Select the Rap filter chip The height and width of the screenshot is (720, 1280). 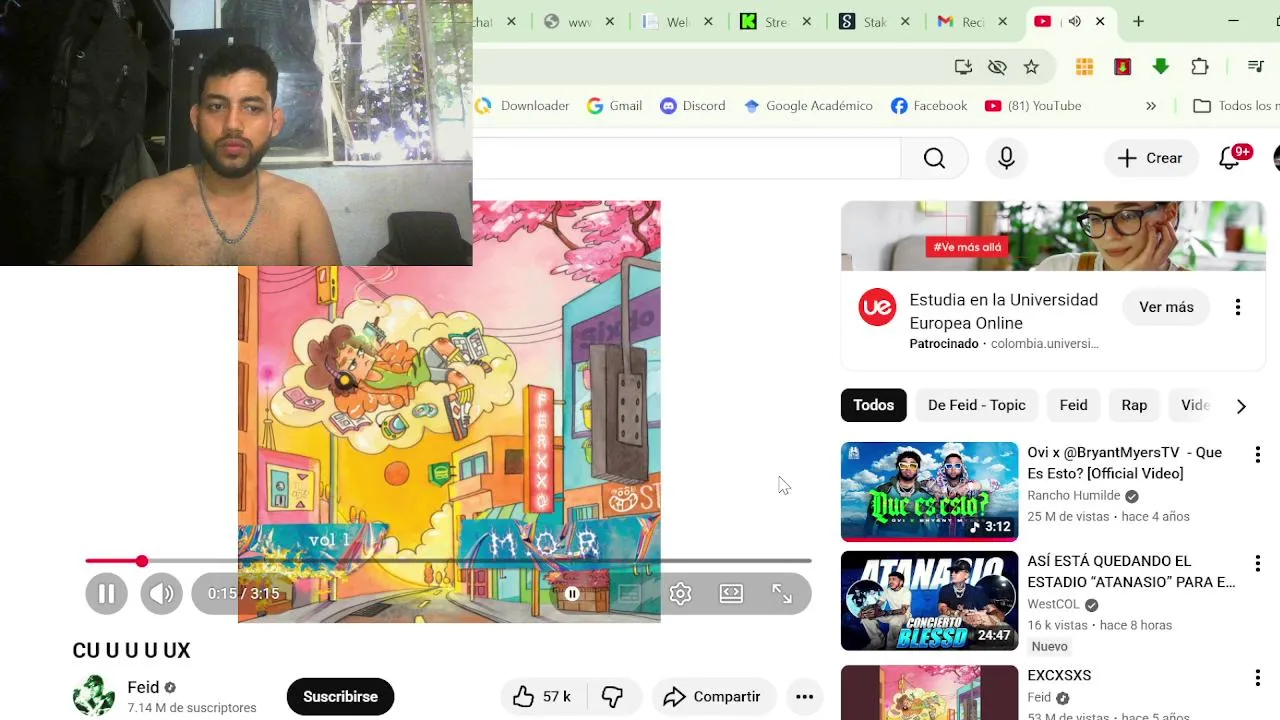(x=1134, y=405)
